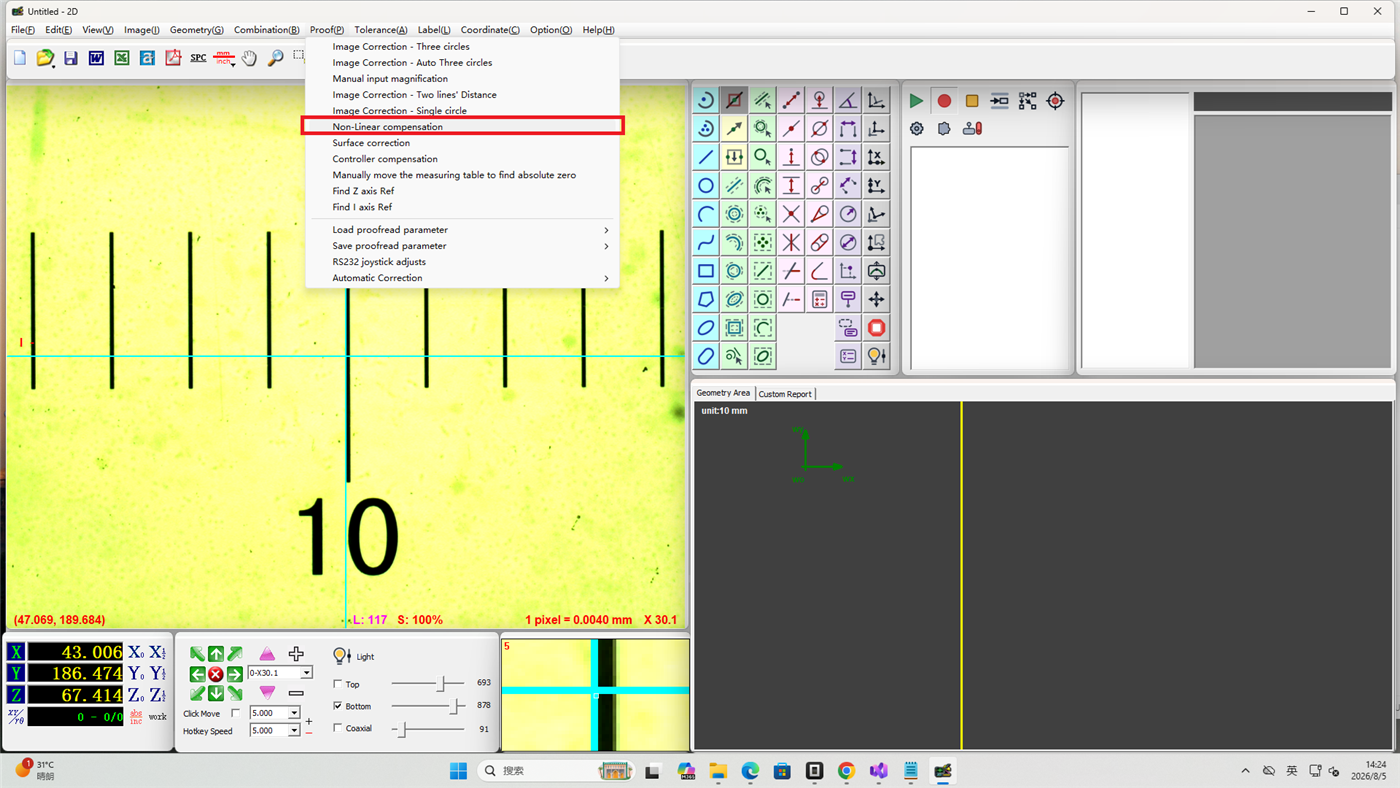Adjust the Bottom light slider
The image size is (1400, 788).
pyautogui.click(x=428, y=706)
